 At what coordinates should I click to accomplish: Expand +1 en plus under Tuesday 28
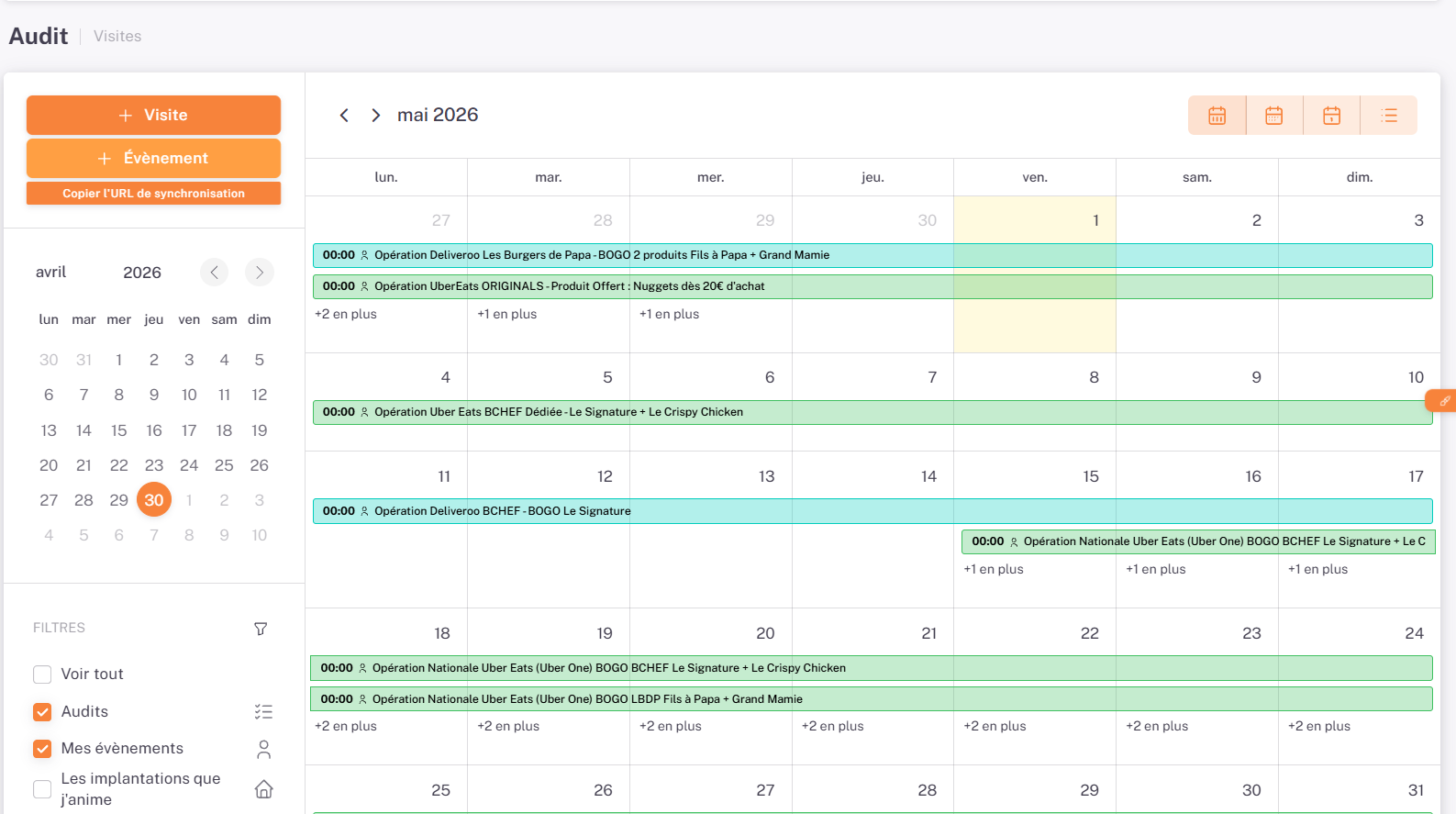[x=507, y=314]
